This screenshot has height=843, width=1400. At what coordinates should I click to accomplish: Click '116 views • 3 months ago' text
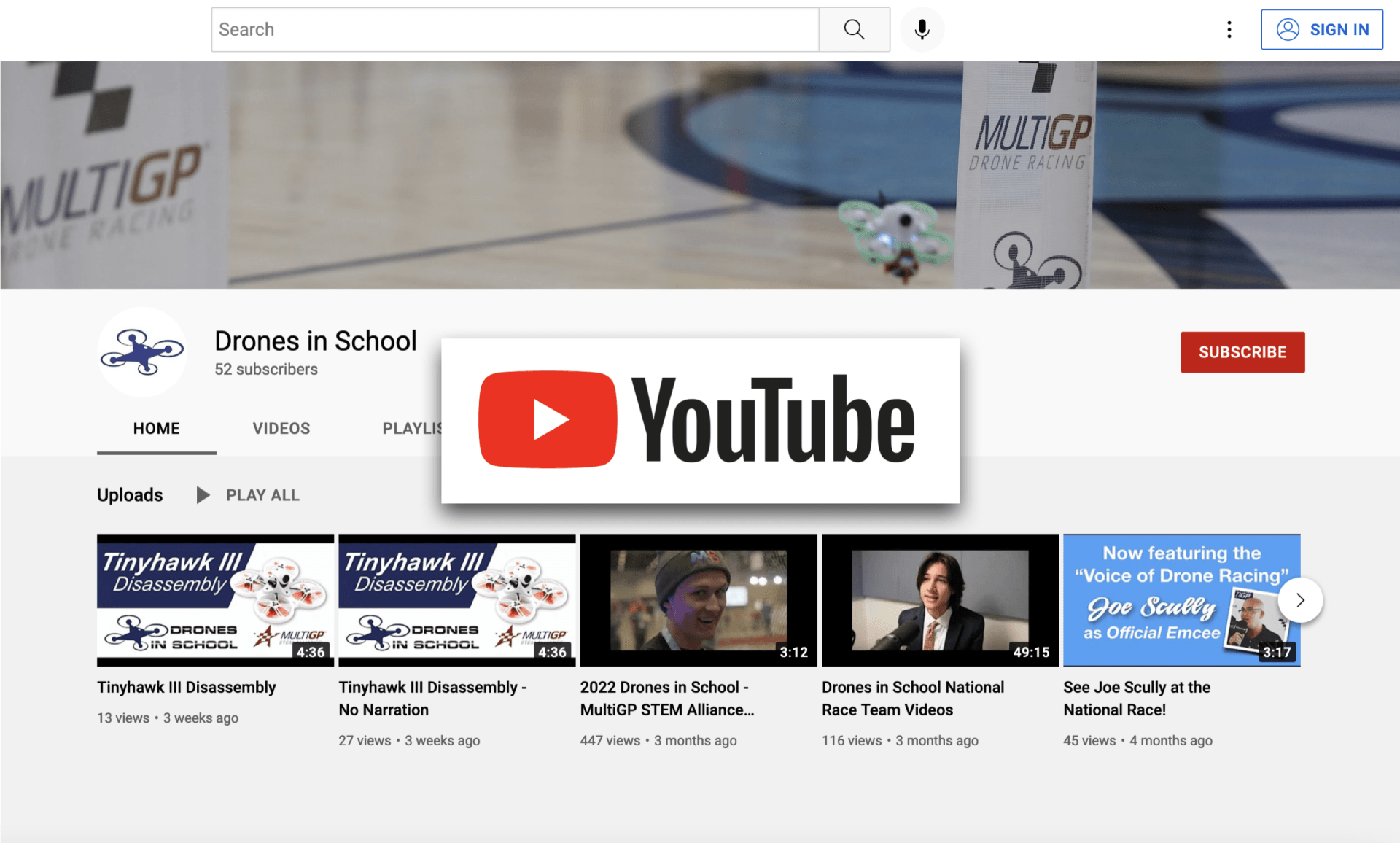[900, 741]
